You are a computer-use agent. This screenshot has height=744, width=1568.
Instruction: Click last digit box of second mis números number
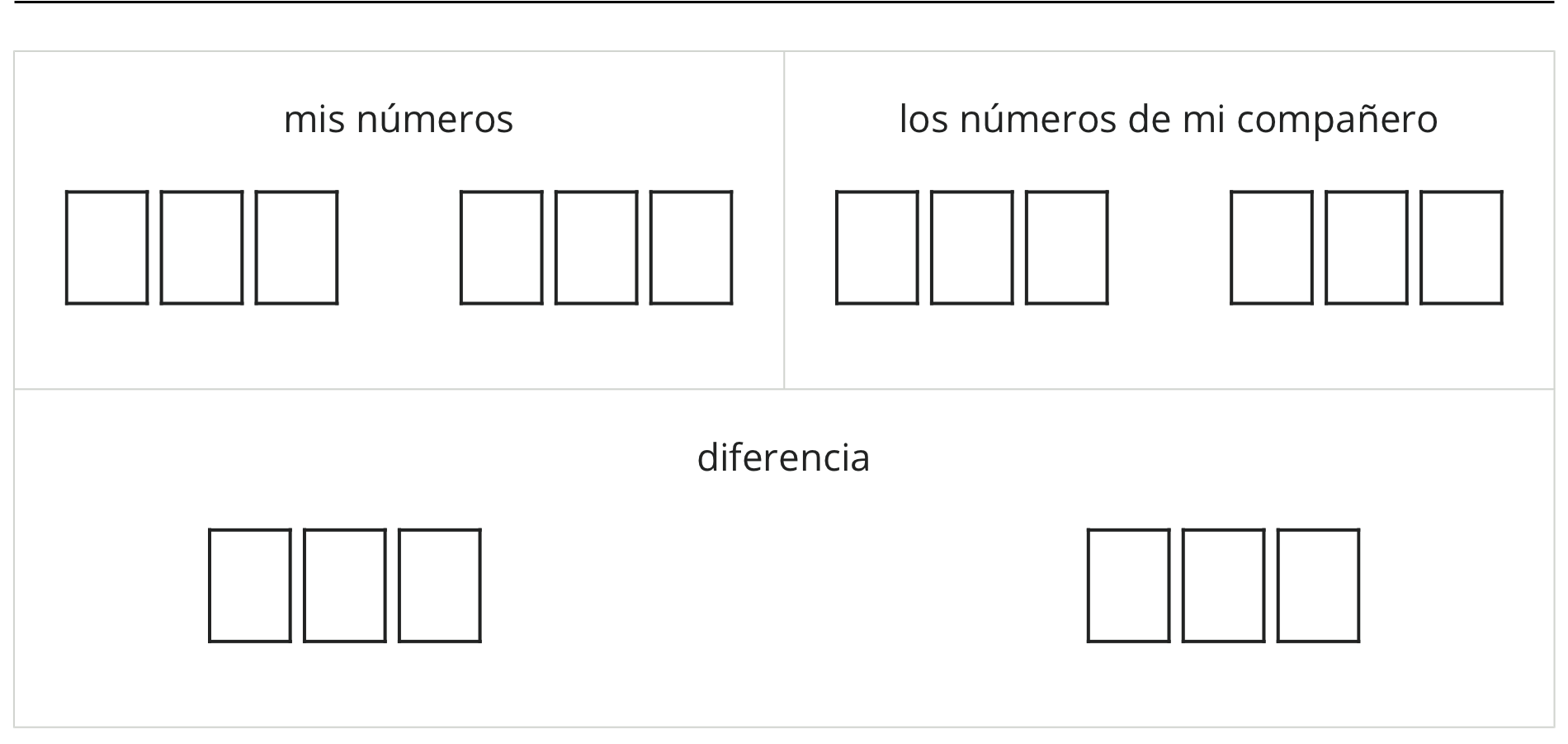[691, 248]
